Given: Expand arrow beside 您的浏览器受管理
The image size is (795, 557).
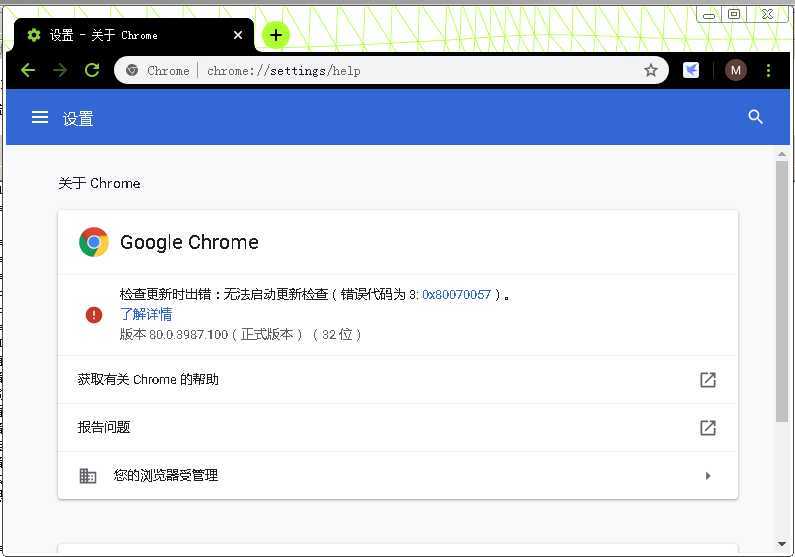Looking at the screenshot, I should (x=708, y=475).
